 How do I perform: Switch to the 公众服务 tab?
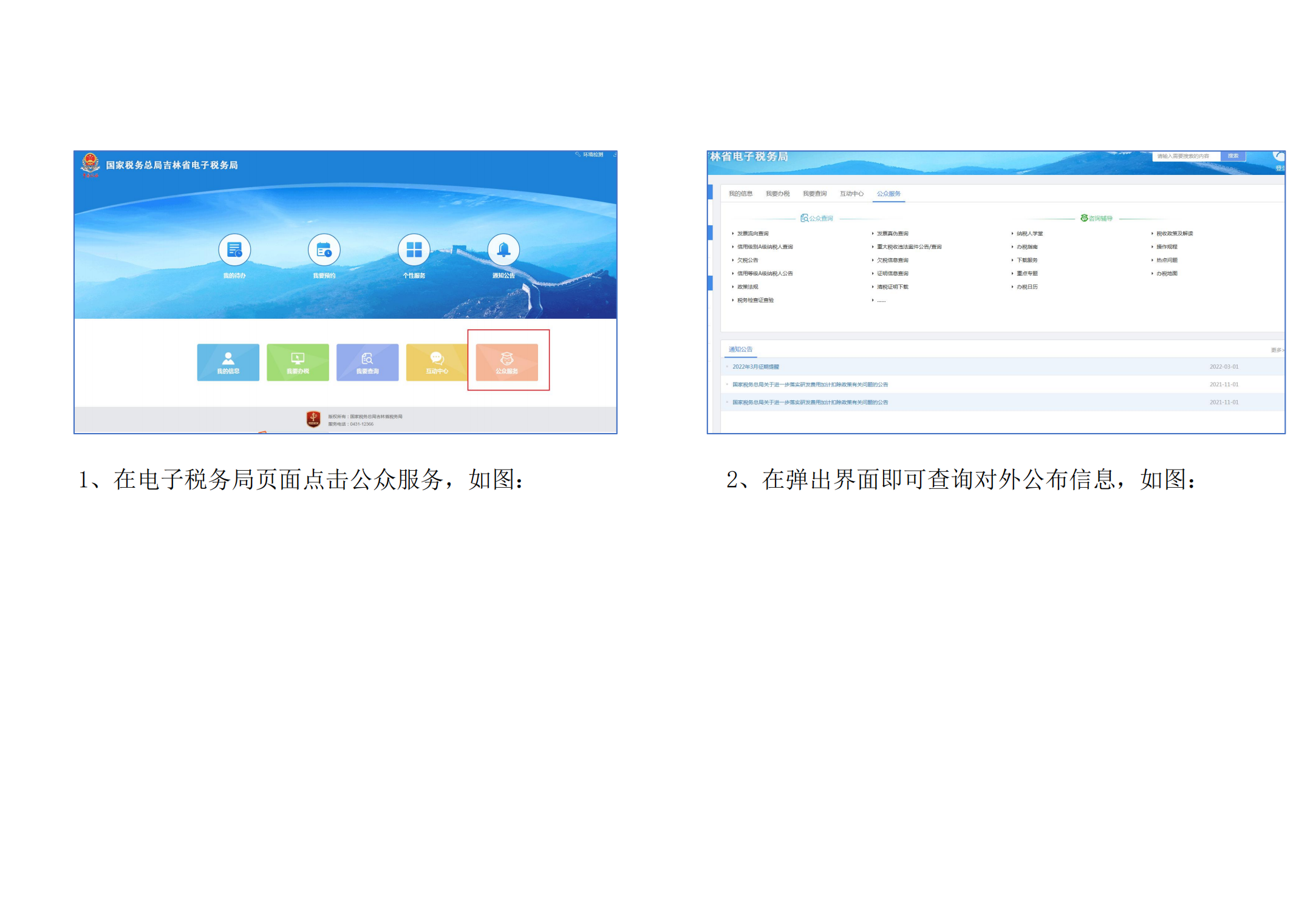coord(888,194)
